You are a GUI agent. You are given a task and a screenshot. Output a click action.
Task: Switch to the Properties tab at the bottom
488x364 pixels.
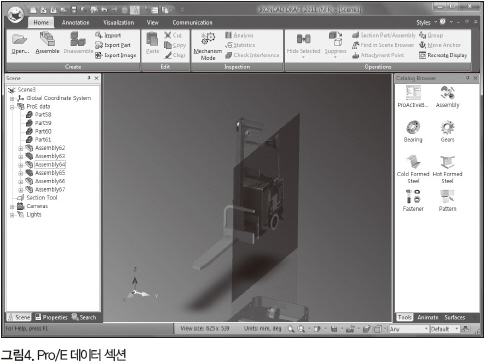(x=51, y=317)
